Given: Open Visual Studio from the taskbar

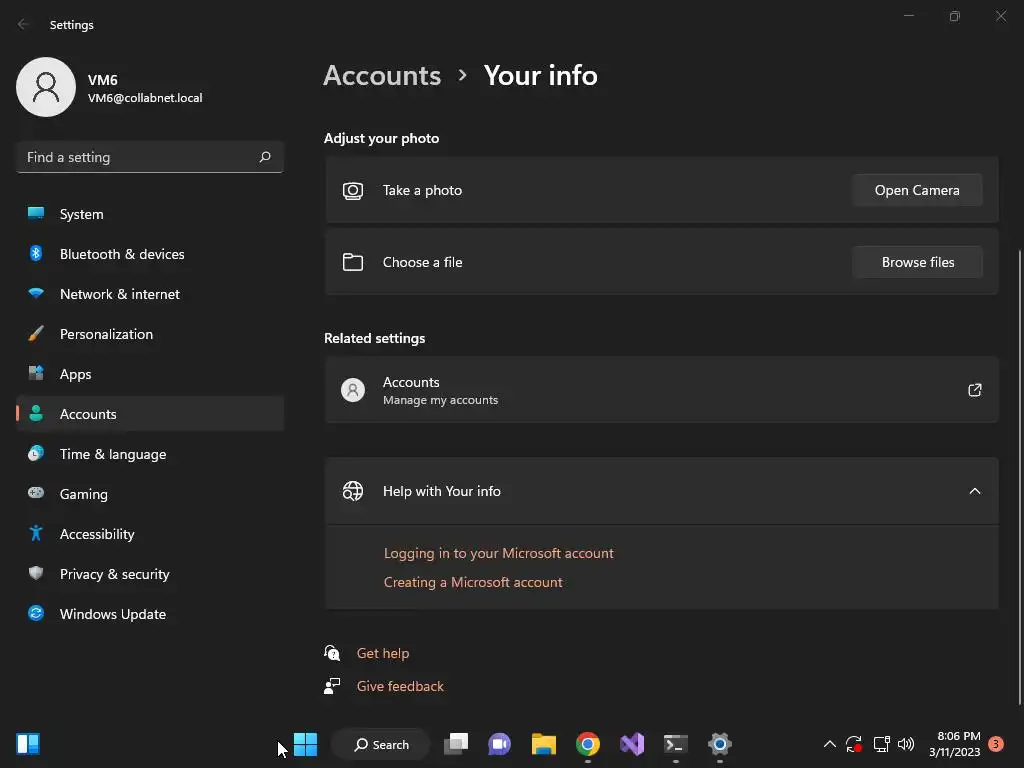Looking at the screenshot, I should pyautogui.click(x=632, y=744).
